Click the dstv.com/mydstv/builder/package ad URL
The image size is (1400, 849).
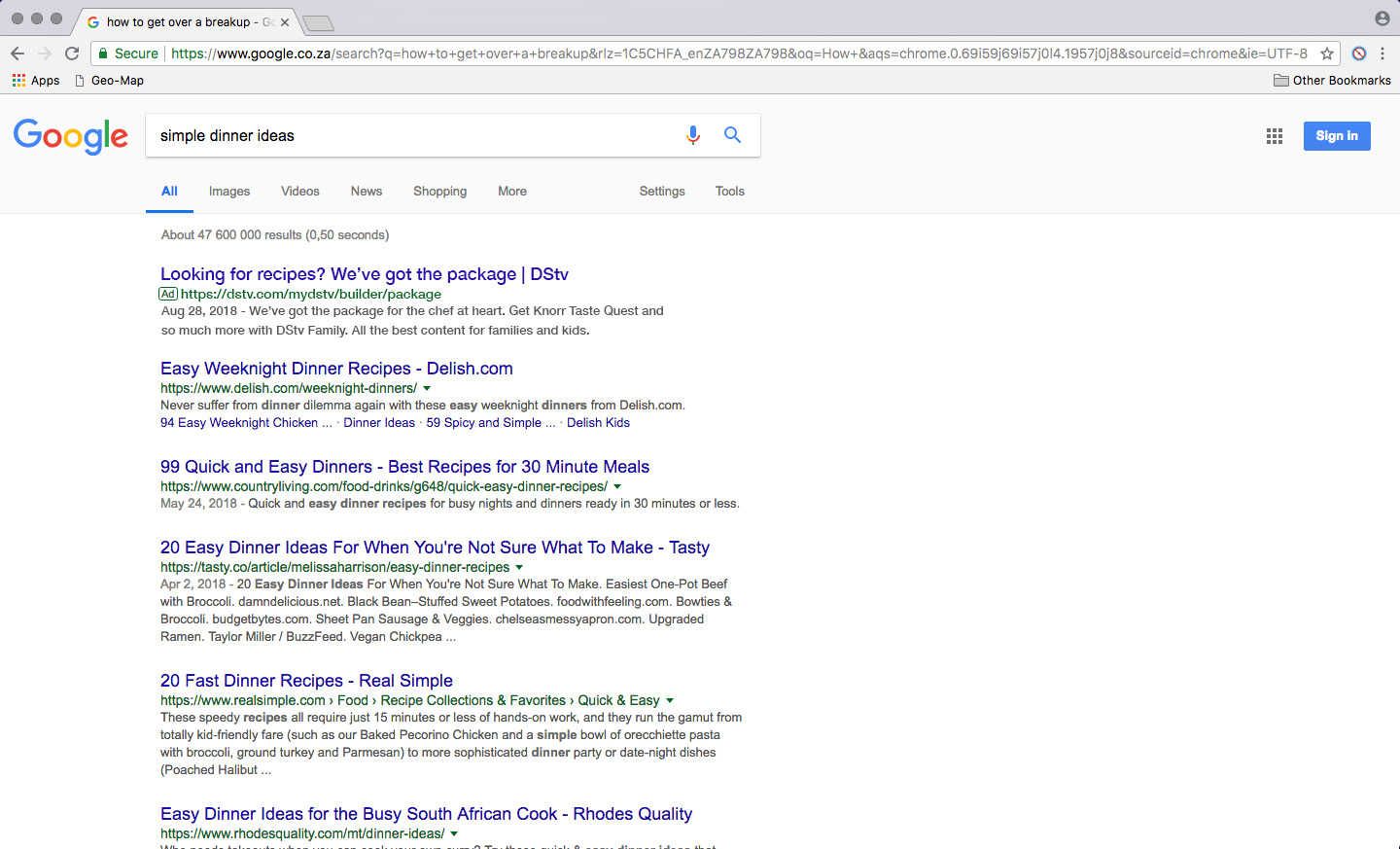point(311,294)
